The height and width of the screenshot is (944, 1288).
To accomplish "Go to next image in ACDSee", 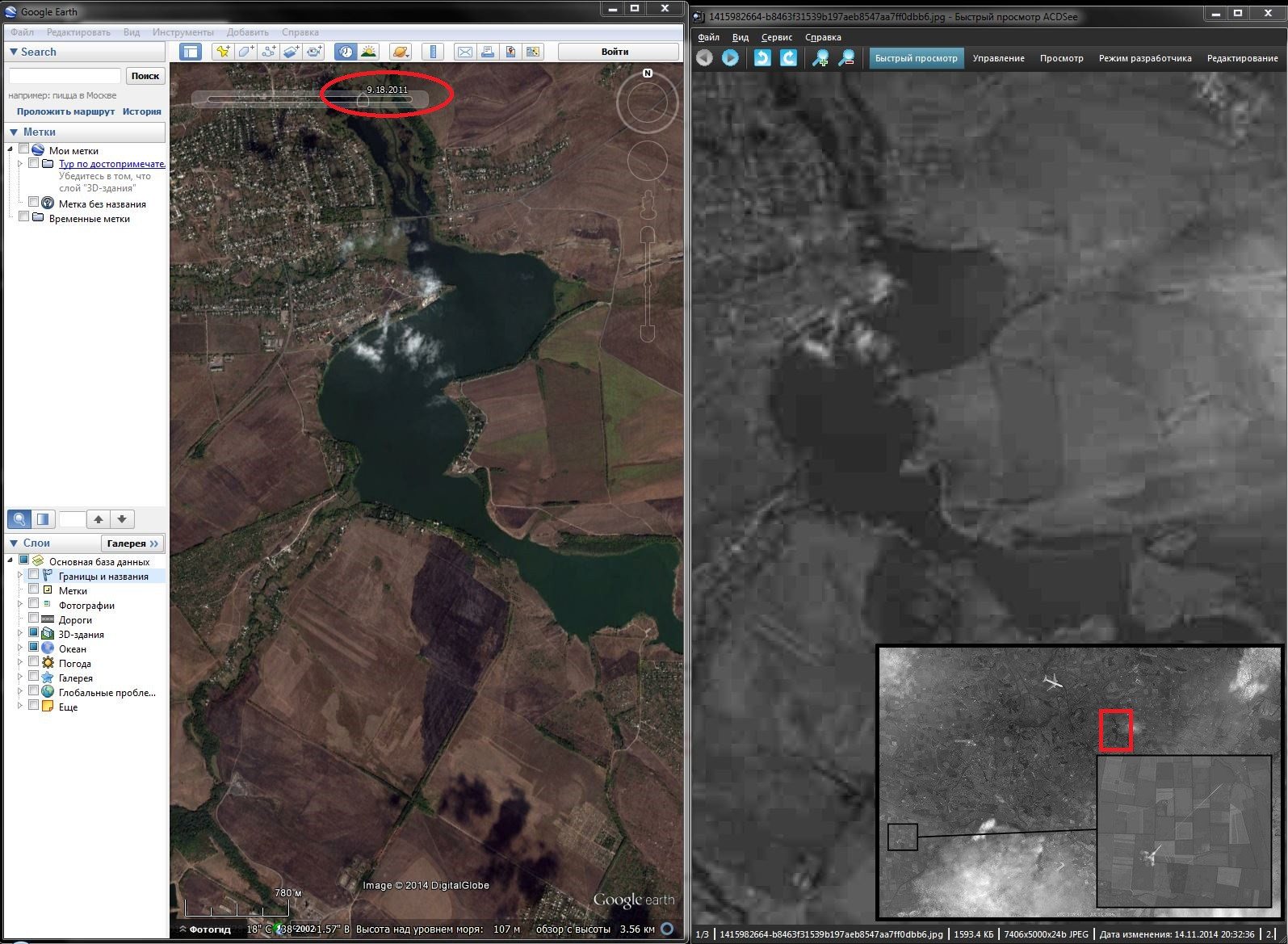I will [730, 58].
